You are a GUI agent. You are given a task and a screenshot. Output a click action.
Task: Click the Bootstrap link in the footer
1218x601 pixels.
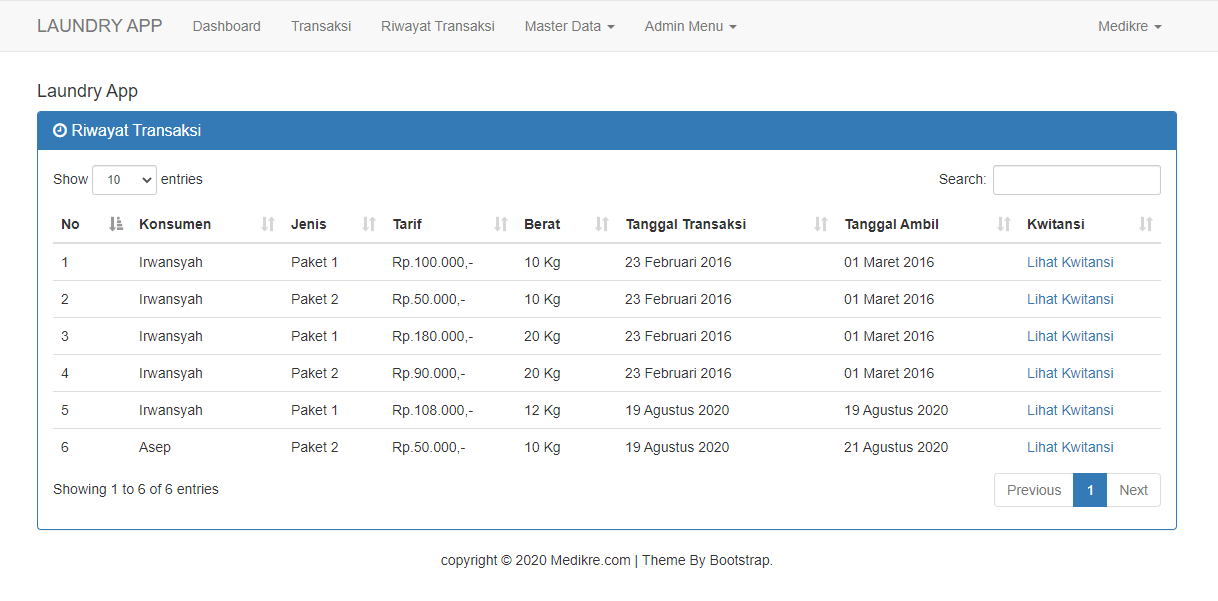coord(739,560)
